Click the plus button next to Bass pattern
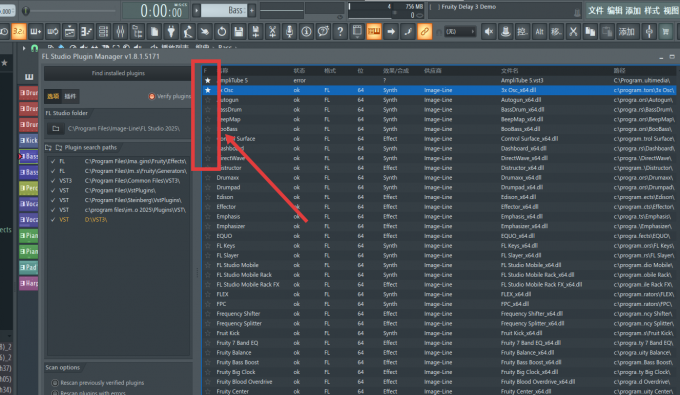Screen dimensions: 680x395 252,10
